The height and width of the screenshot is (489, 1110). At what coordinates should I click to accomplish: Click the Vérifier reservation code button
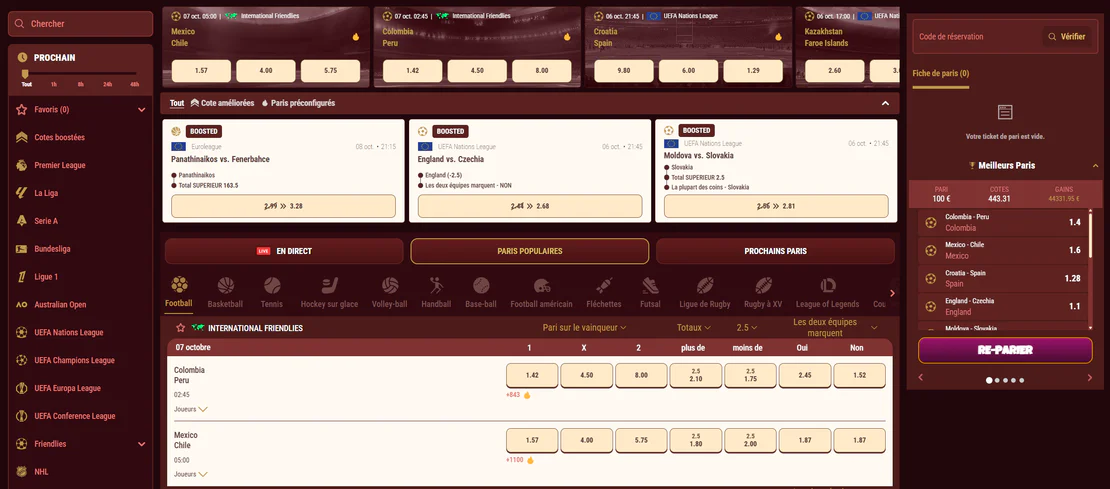pyautogui.click(x=1068, y=37)
